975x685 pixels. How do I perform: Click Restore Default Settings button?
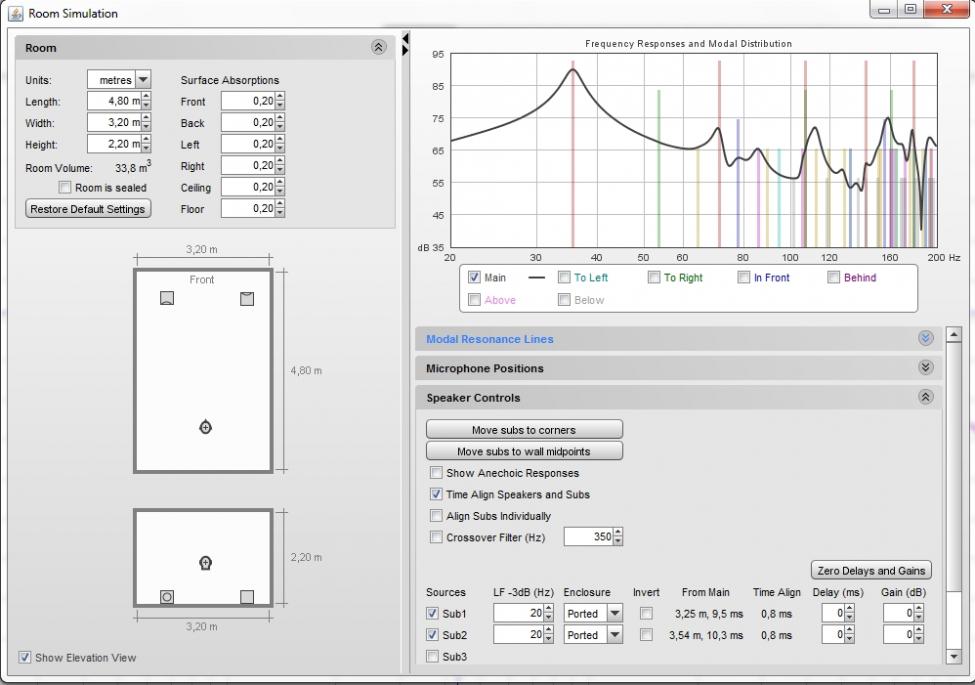[x=88, y=209]
